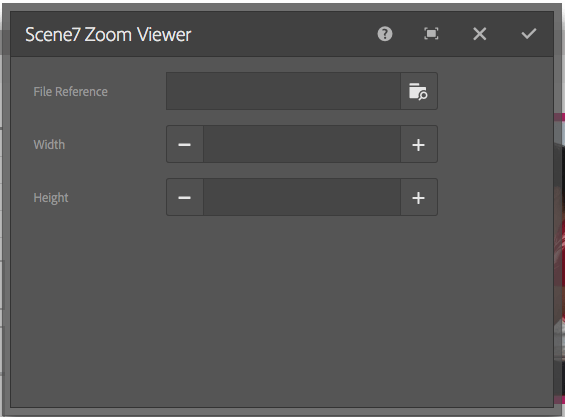The height and width of the screenshot is (417, 565).
Task: Browse assets with the folder search icon
Action: pos(419,91)
